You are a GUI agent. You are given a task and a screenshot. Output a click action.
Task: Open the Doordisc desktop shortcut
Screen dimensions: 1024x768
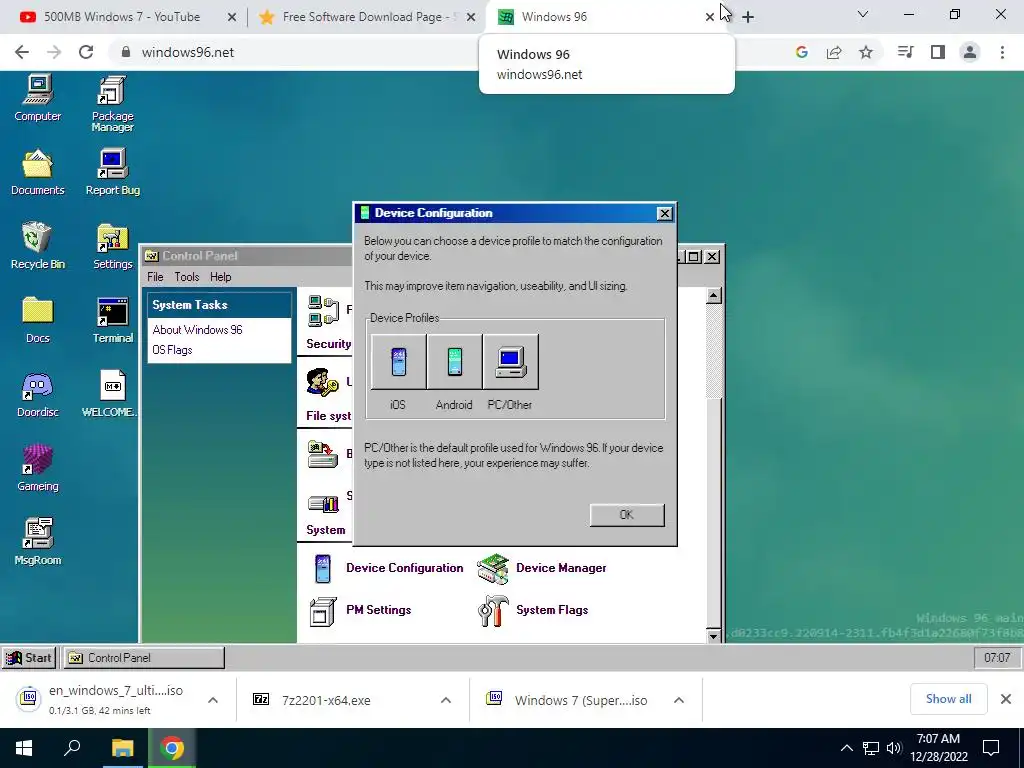37,394
